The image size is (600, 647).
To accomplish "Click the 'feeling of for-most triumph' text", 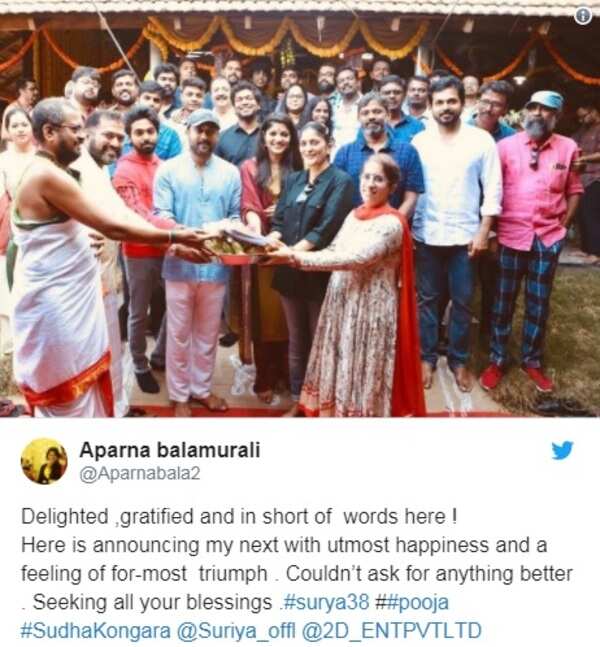I will [144, 574].
